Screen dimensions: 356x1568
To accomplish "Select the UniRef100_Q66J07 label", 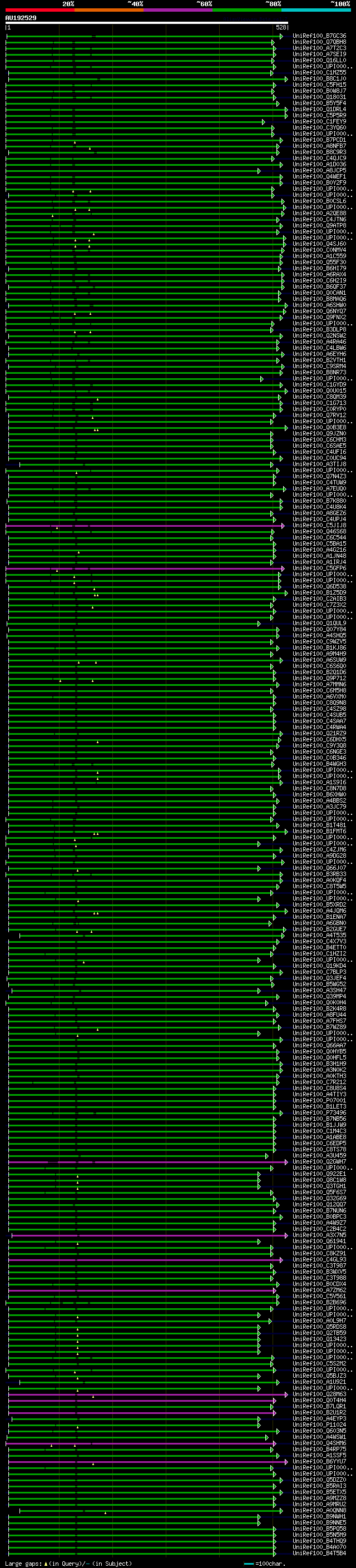I will [x=319, y=868].
